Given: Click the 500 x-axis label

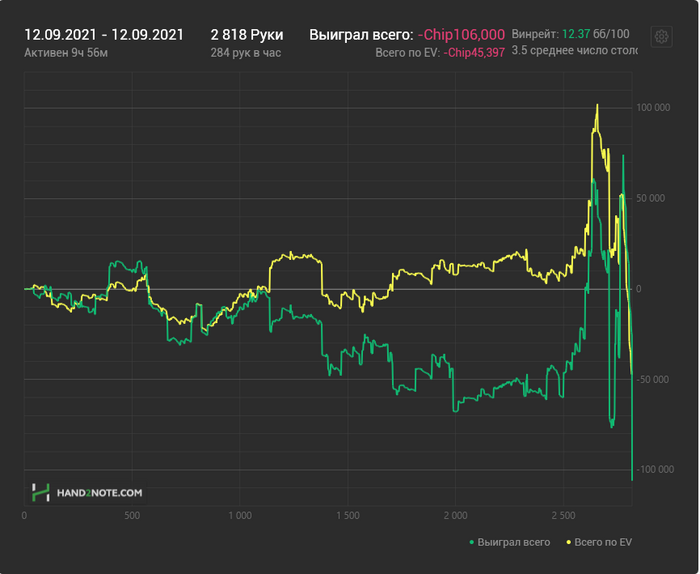Looking at the screenshot, I should click(132, 516).
